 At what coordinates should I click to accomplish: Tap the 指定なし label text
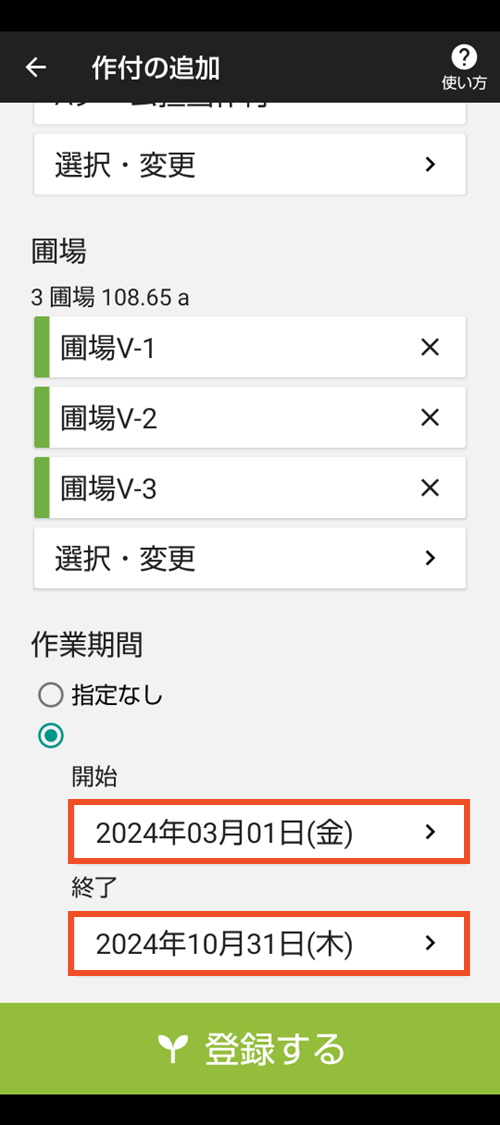click(x=117, y=695)
